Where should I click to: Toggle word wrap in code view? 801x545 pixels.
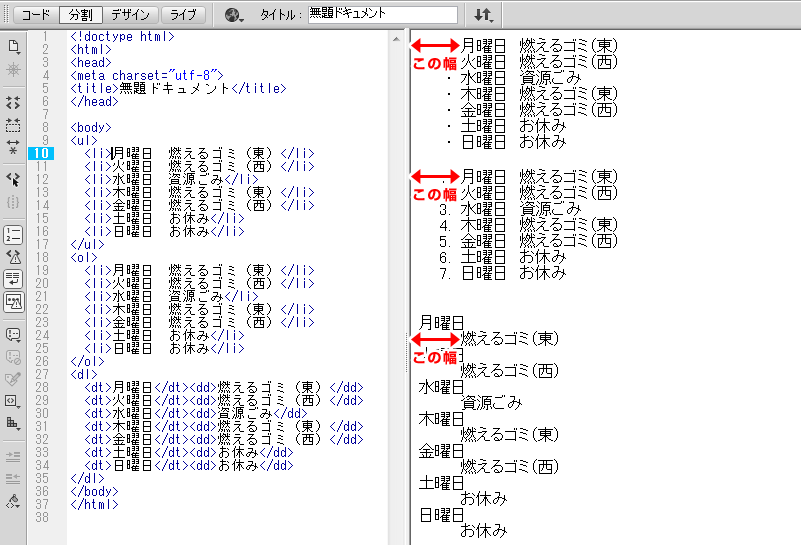coord(13,279)
